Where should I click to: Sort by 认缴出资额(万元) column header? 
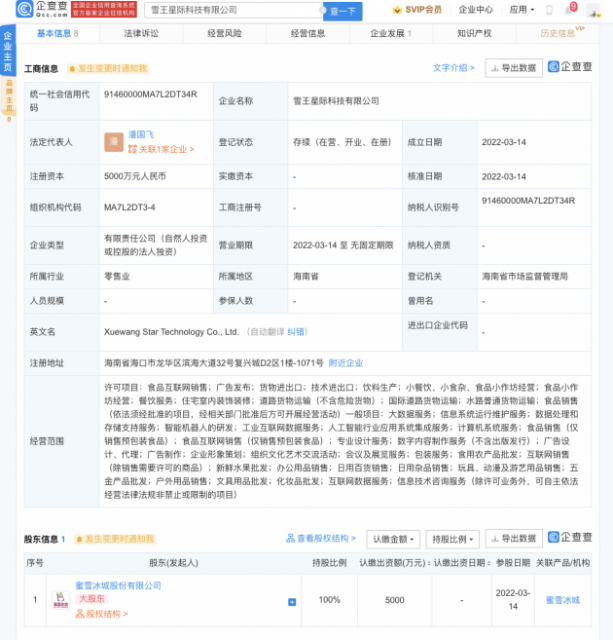[x=394, y=563]
